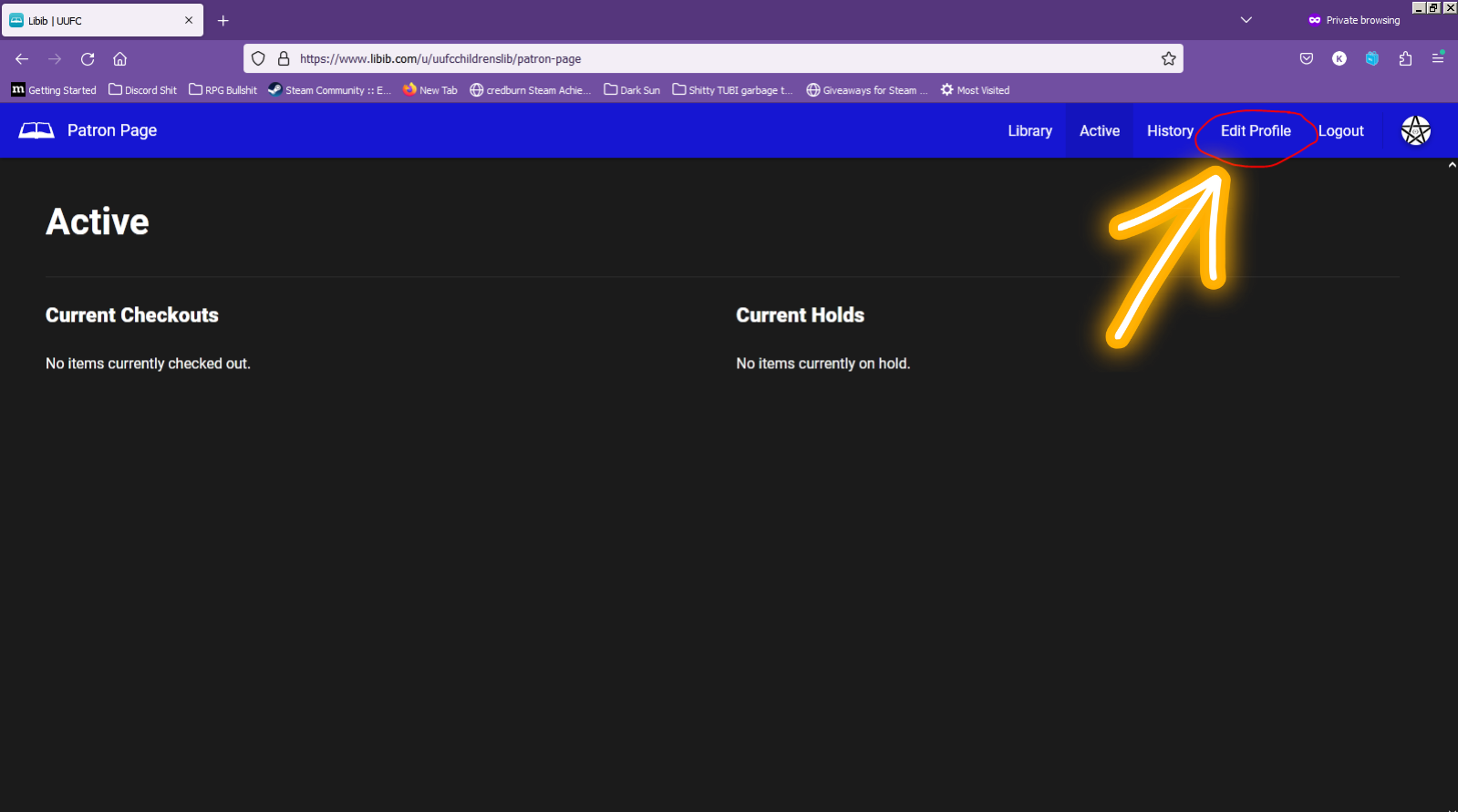Go to the Library nav item
The height and width of the screenshot is (812, 1458).
[x=1030, y=131]
